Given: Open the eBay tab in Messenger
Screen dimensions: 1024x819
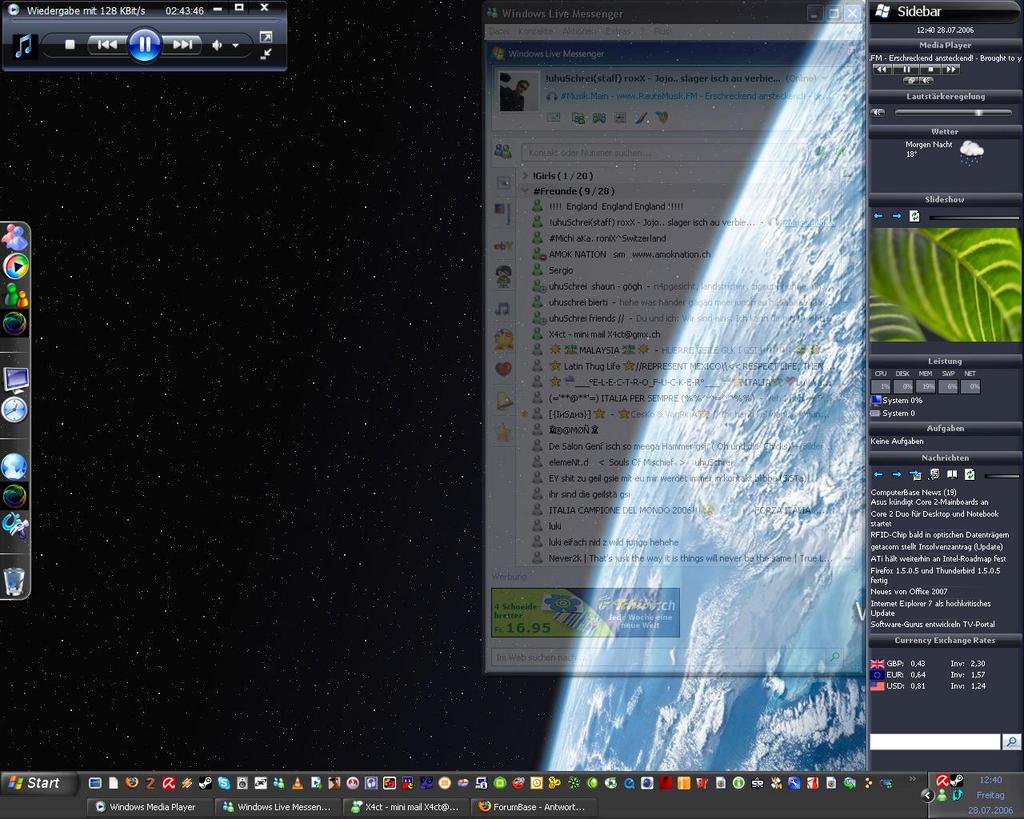Looking at the screenshot, I should pos(503,246).
